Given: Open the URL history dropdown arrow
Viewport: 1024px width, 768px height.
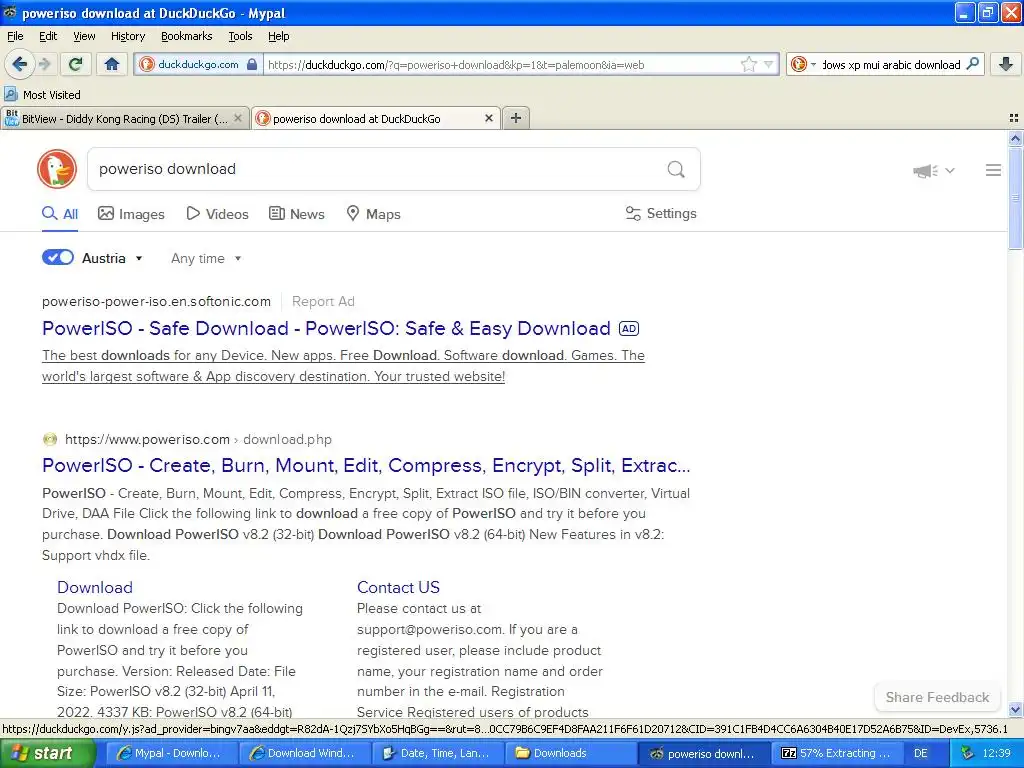Looking at the screenshot, I should [x=769, y=65].
